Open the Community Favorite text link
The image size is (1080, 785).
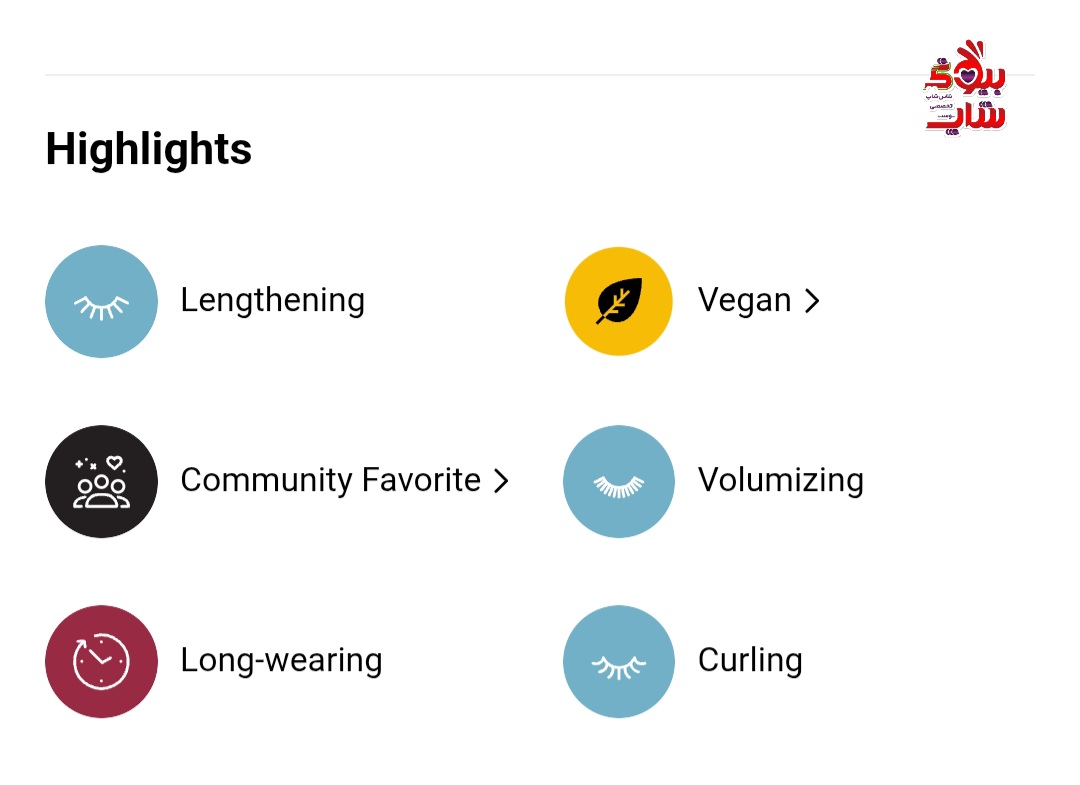coord(330,480)
